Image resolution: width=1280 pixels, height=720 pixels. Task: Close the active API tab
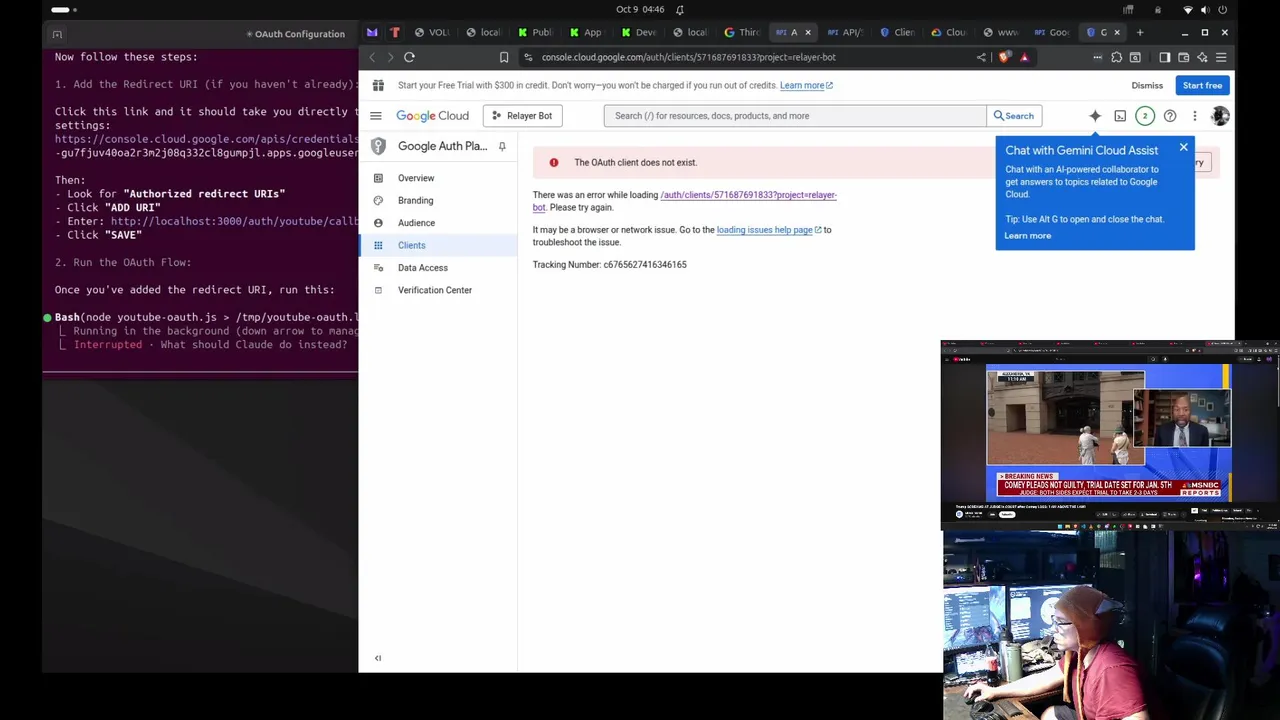(808, 32)
